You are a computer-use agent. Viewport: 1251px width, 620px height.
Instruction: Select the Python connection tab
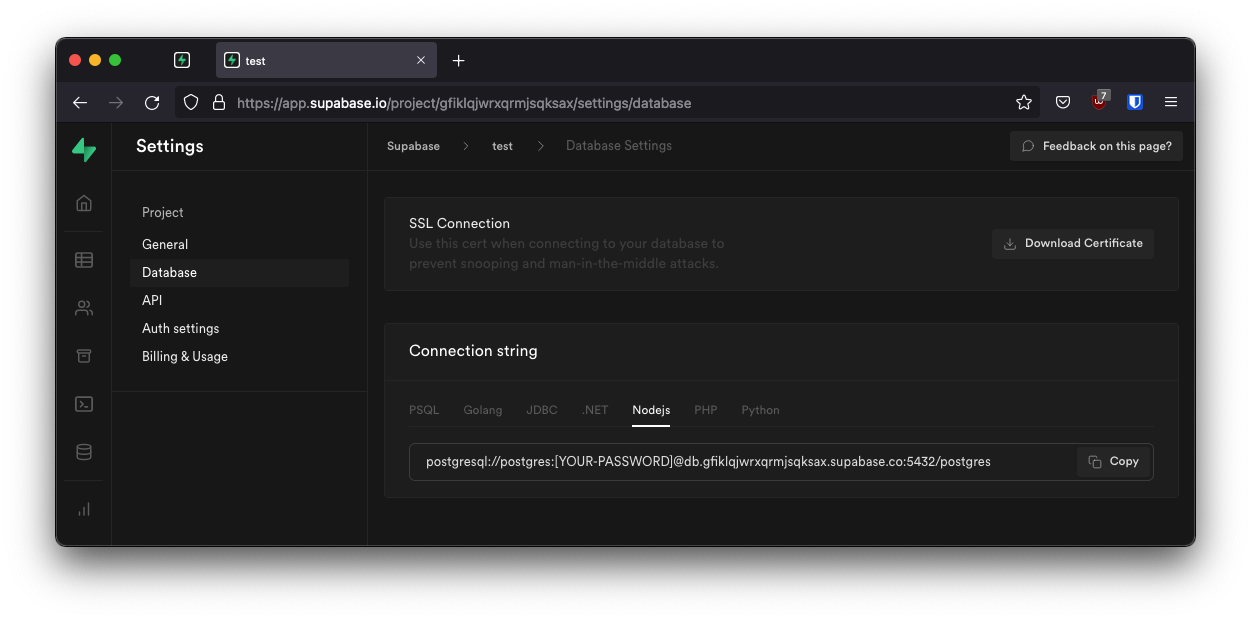pos(760,410)
